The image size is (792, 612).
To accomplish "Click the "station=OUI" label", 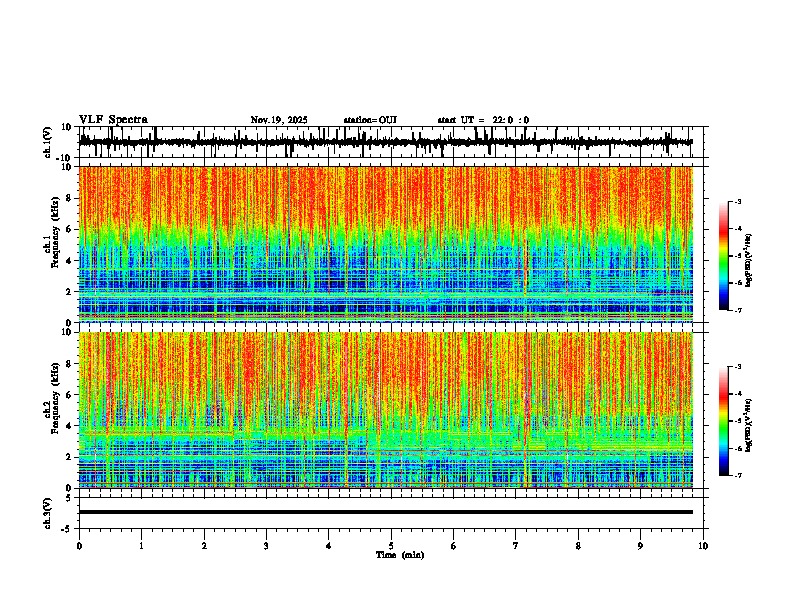I will pos(370,120).
